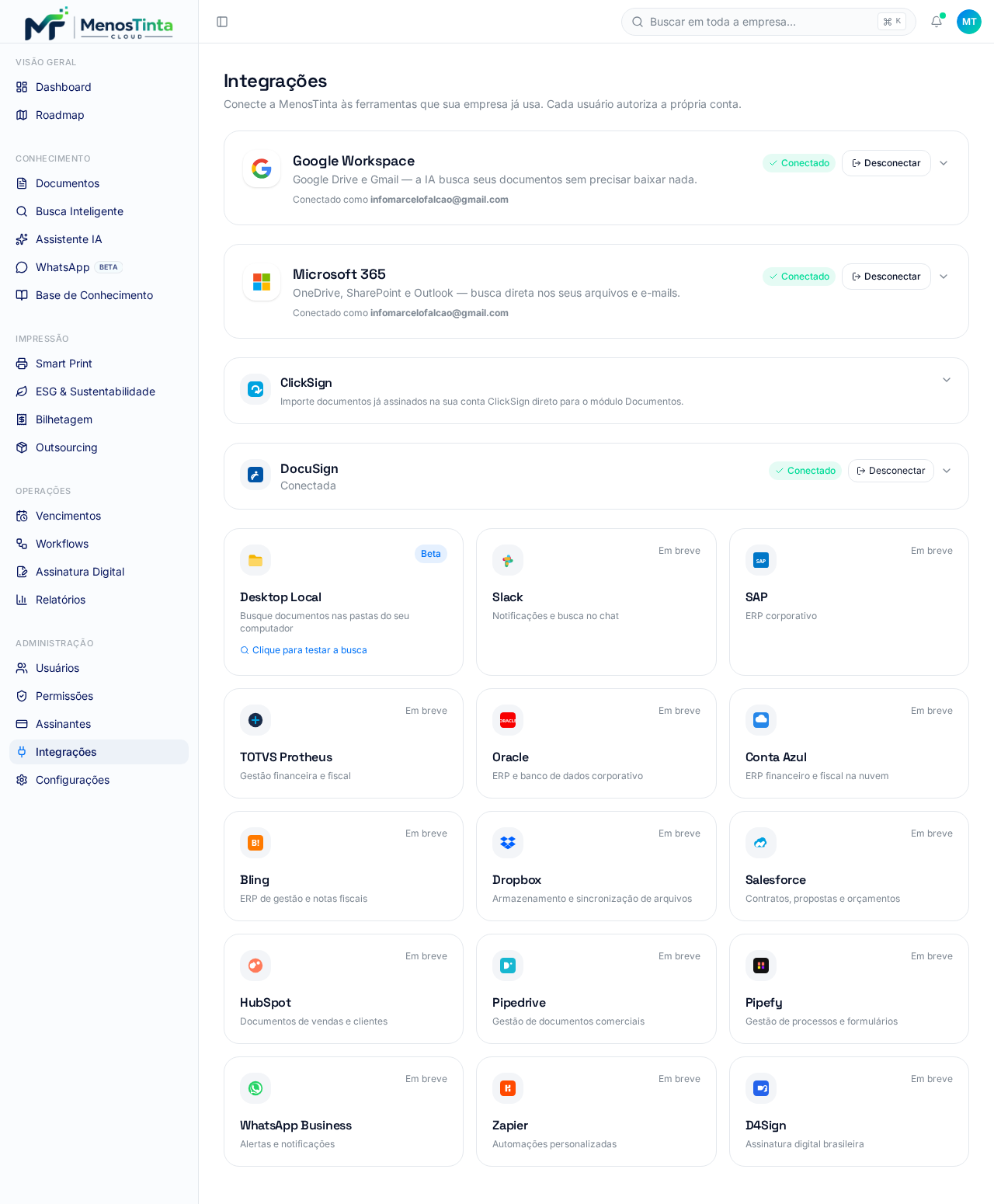Viewport: 994px width, 1204px height.
Task: Open Dashboard in the sidebar
Action: [x=99, y=87]
